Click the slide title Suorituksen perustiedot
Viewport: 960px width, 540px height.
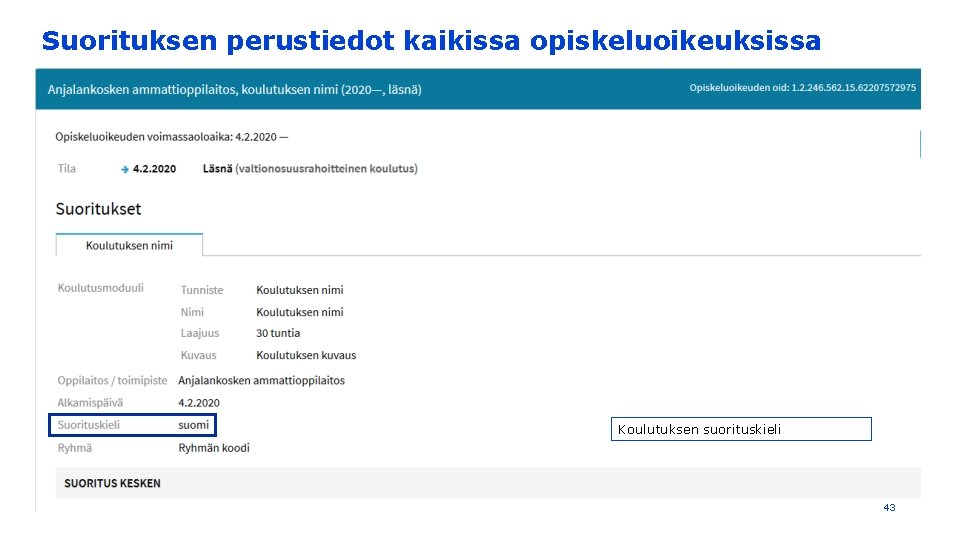click(431, 41)
